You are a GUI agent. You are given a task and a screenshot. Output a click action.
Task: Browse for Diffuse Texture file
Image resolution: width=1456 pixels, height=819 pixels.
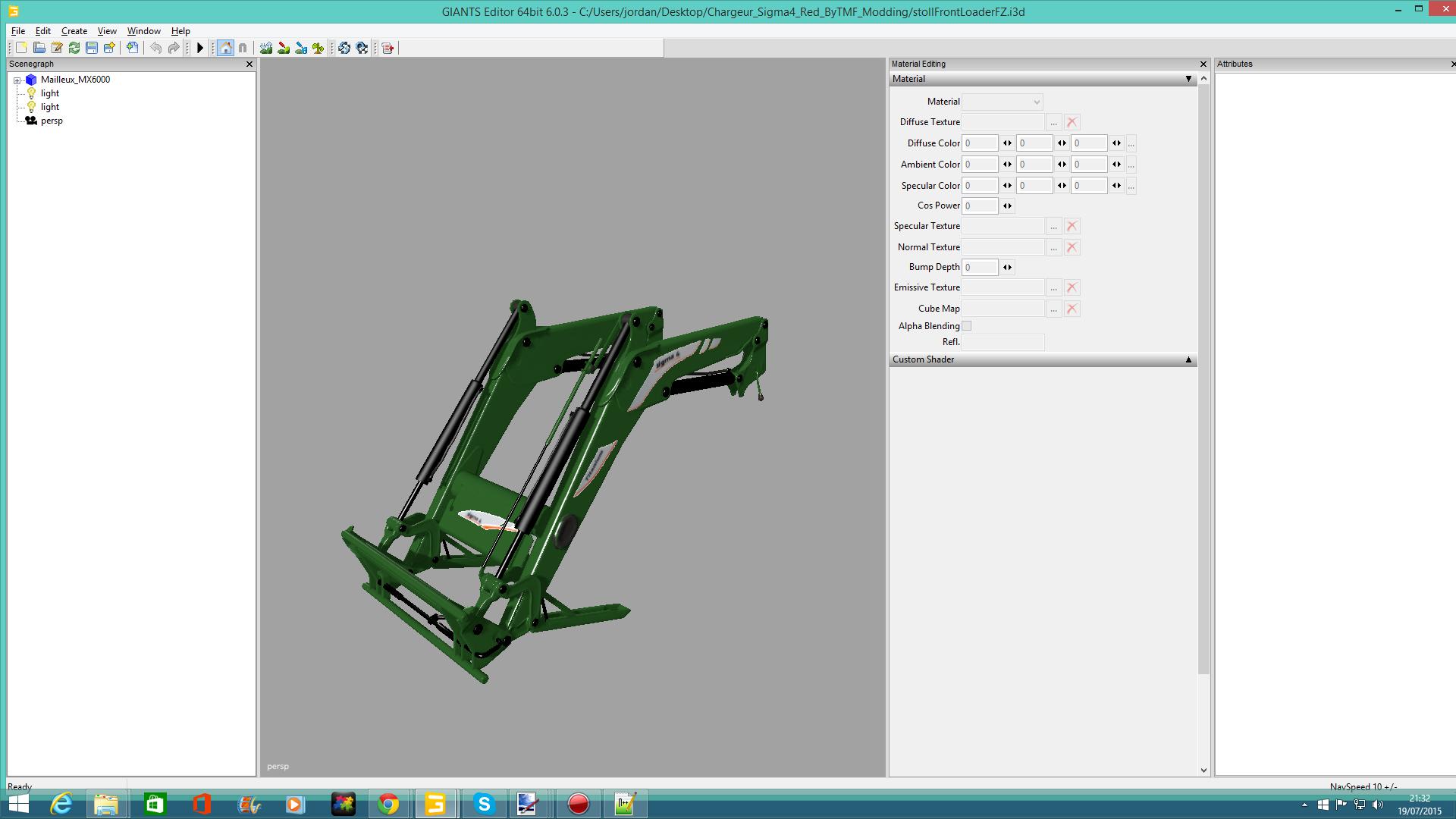point(1053,122)
